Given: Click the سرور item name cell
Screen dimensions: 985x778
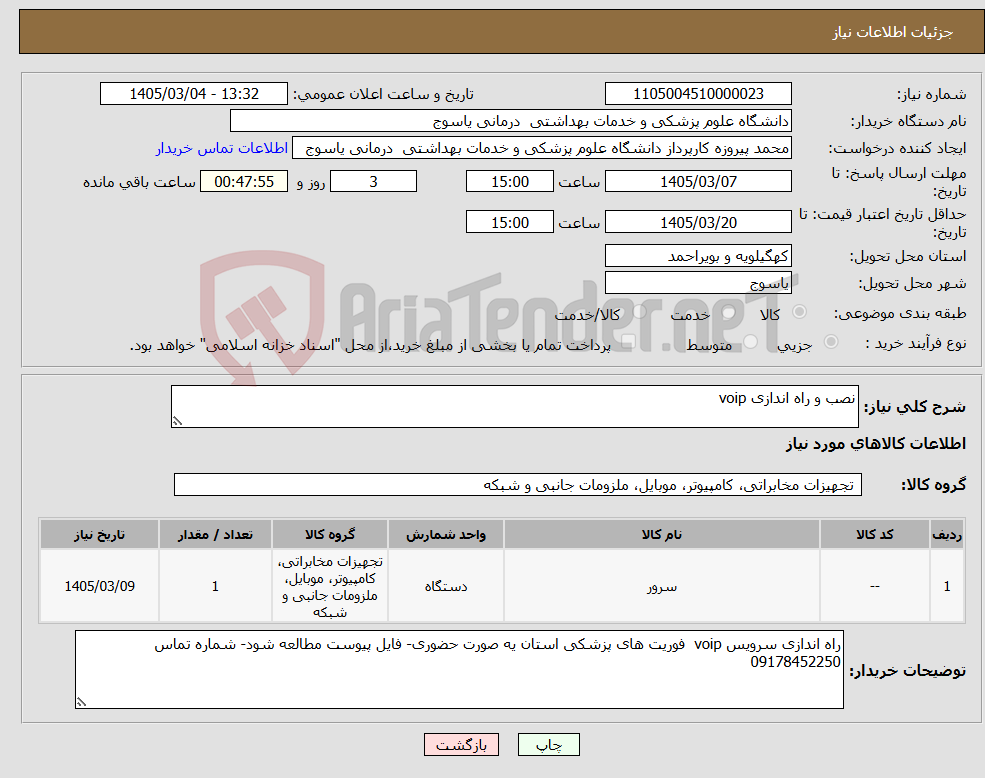Looking at the screenshot, I should pos(661,586).
